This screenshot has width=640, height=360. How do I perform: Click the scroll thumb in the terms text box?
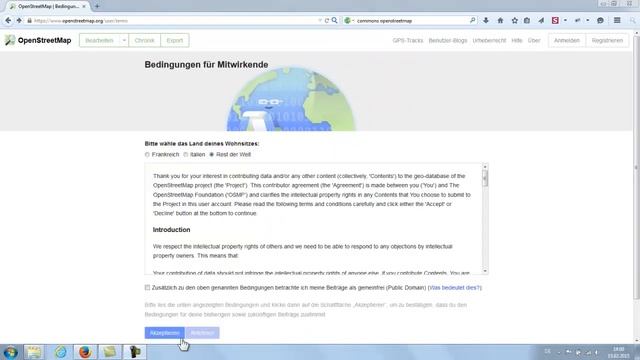(485, 178)
